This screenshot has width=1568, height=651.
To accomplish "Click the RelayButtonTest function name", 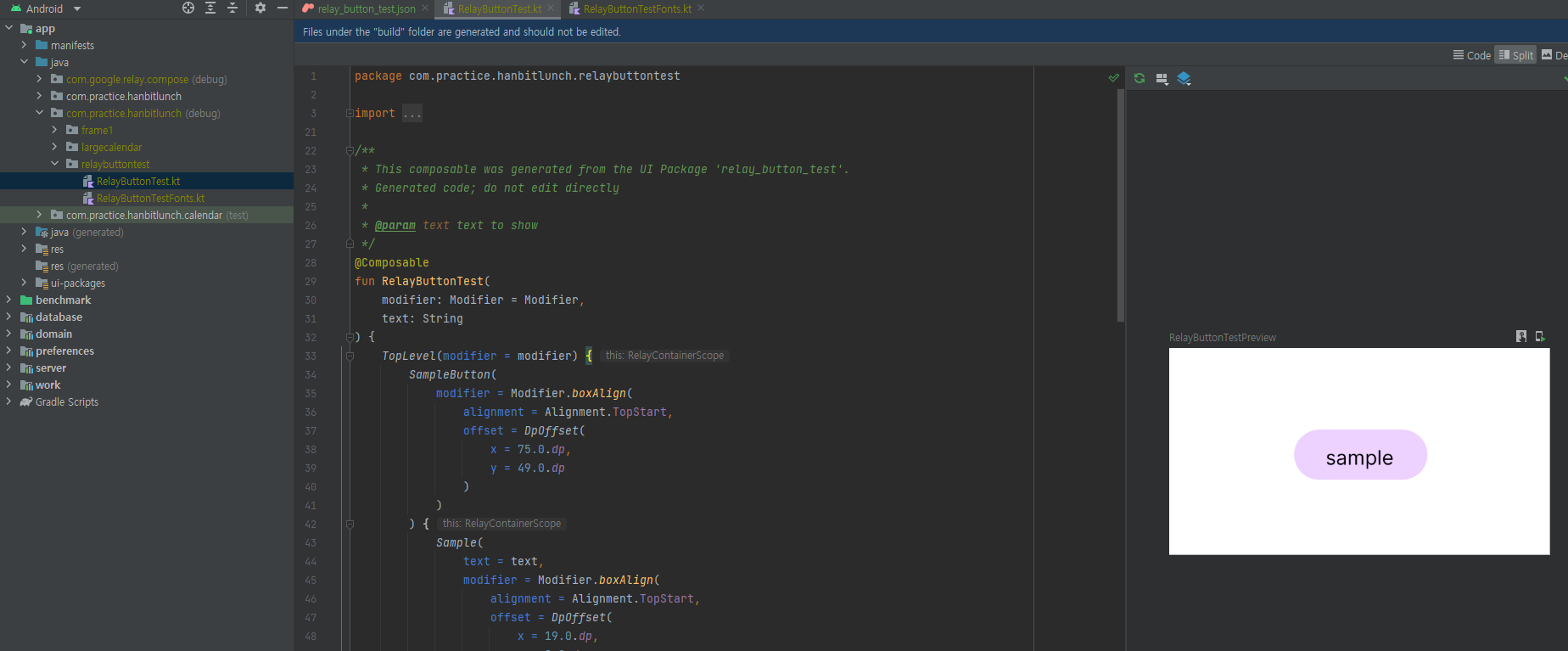I will (x=433, y=281).
